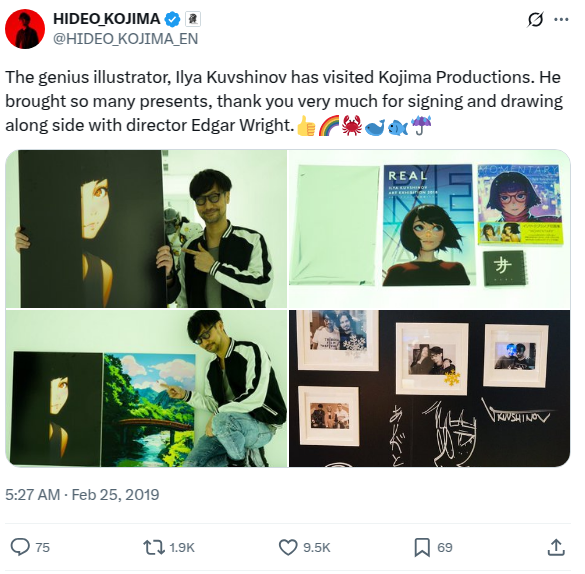Open photo of Kojima pointing at landscape painting
Image resolution: width=585 pixels, height=574 pixels.
coord(146,388)
